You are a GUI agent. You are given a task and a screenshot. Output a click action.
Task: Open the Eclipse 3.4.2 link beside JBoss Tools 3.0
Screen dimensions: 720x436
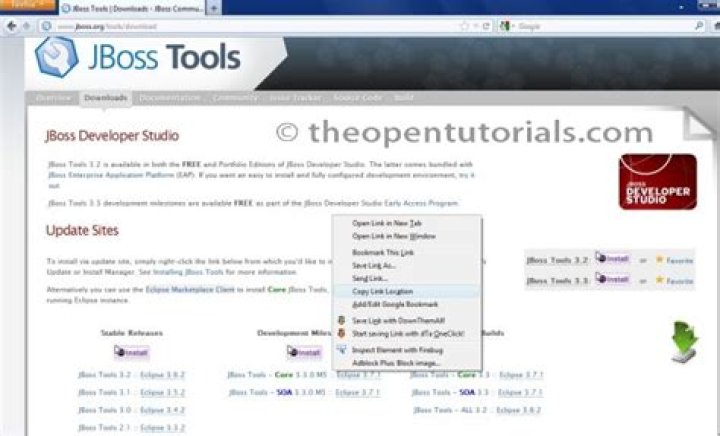(163, 410)
